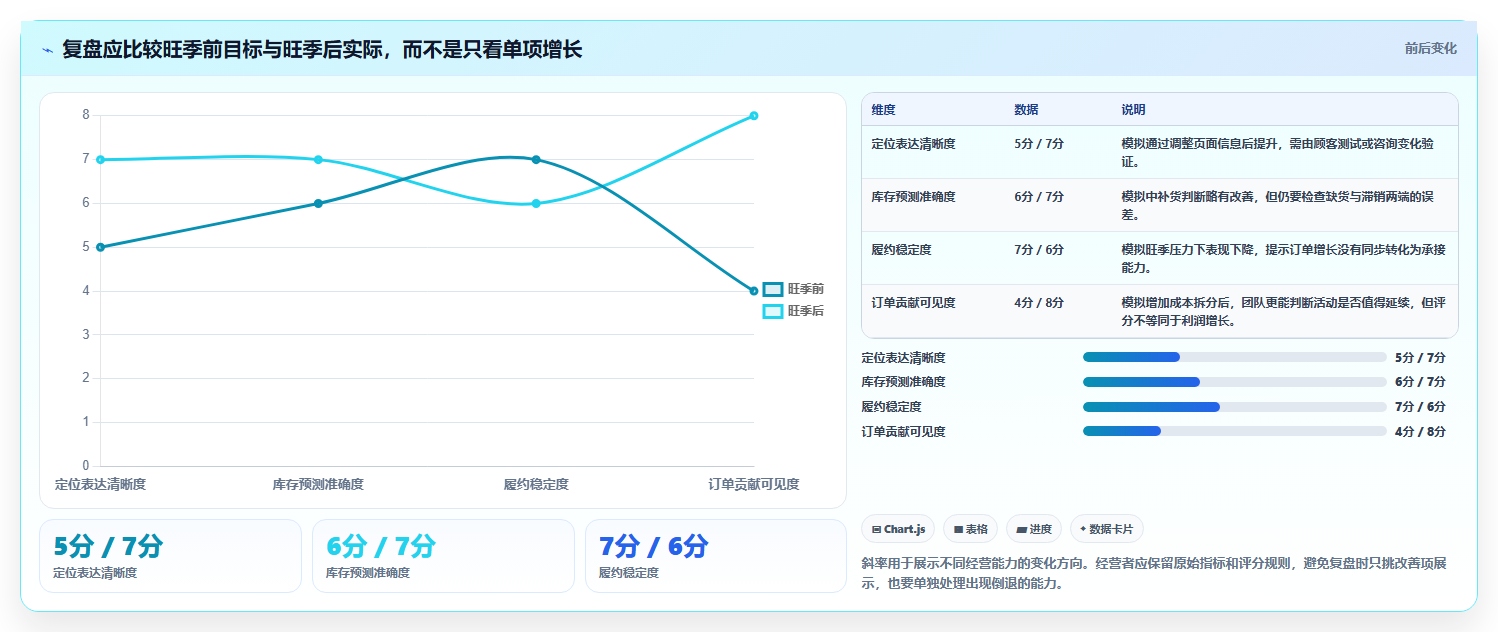Image resolution: width=1498 pixels, height=632 pixels.
Task: Click description starting 模拟旺季压力下表现下降
Action: (x=1283, y=258)
